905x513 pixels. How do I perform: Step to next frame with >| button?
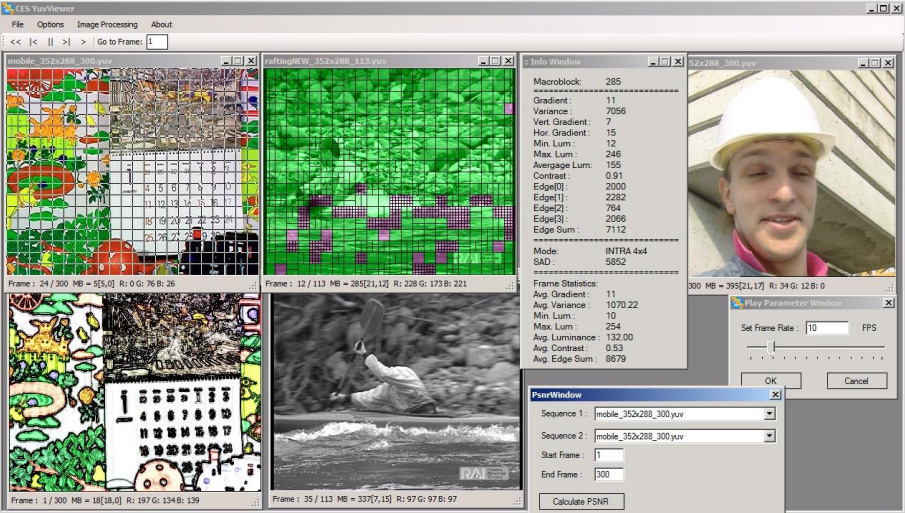[66, 42]
